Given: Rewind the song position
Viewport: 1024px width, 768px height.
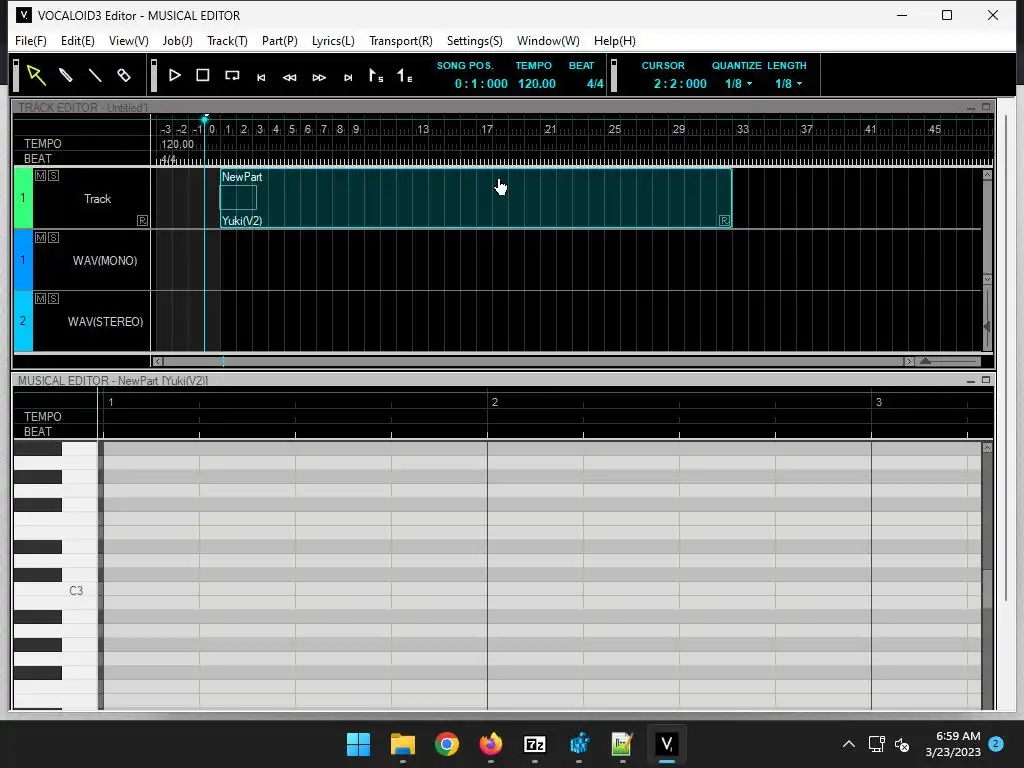Looking at the screenshot, I should click(289, 77).
